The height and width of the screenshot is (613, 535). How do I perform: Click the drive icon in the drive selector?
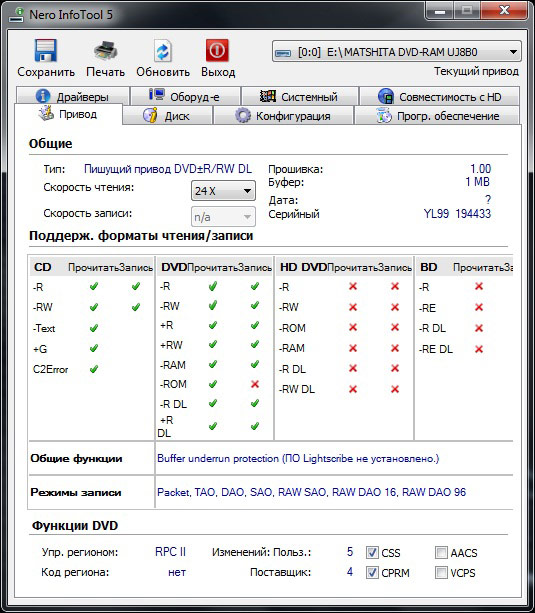coord(283,52)
